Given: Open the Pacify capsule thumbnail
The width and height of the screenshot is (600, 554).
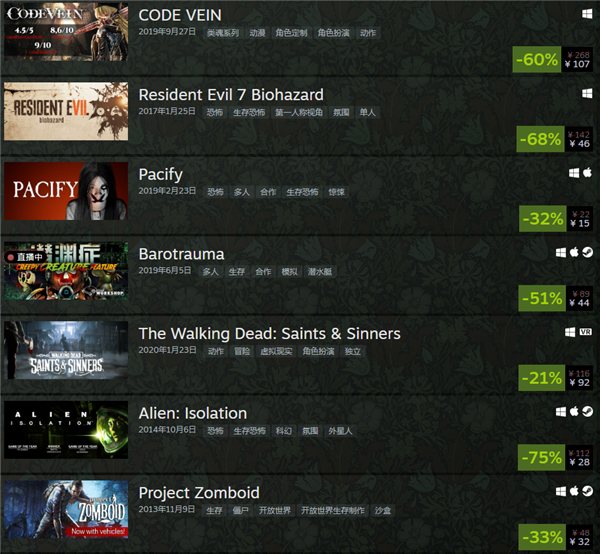Looking at the screenshot, I should (x=66, y=191).
